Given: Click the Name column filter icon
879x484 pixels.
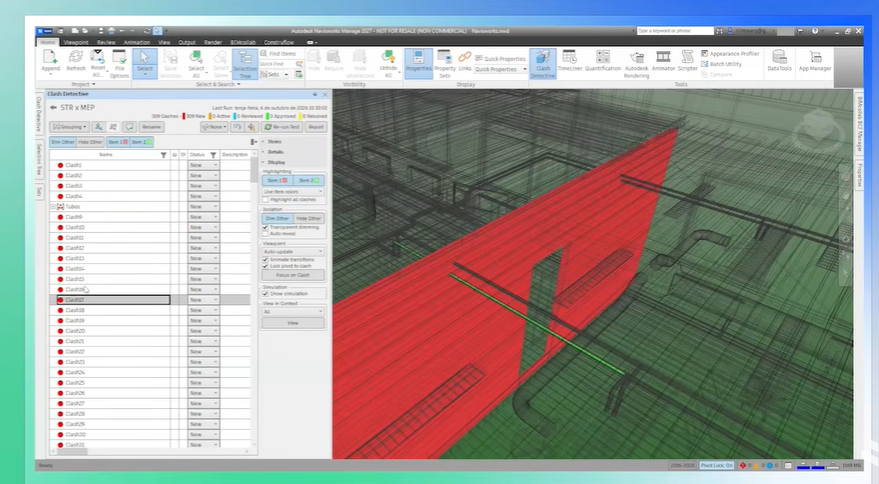Looking at the screenshot, I should pyautogui.click(x=163, y=155).
